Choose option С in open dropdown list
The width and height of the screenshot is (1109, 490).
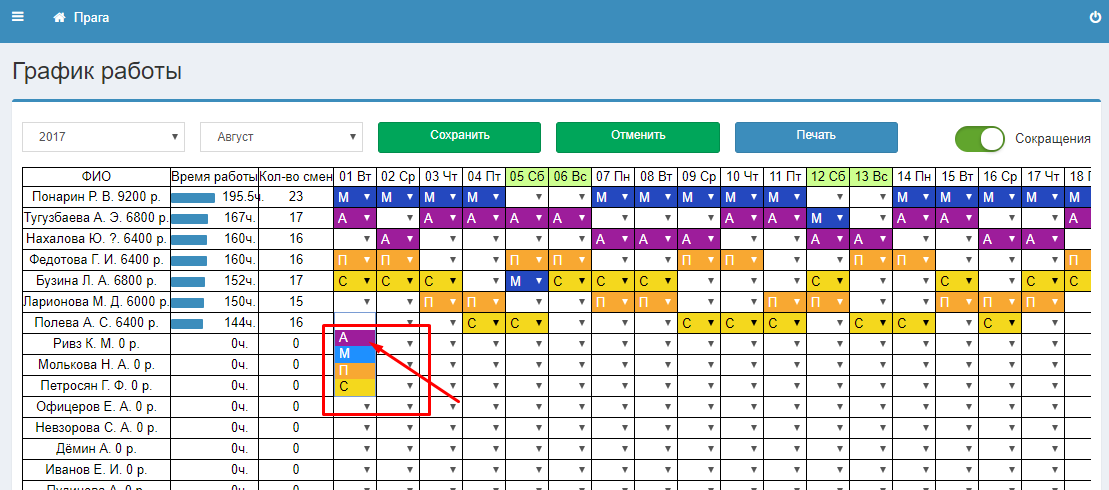click(354, 386)
